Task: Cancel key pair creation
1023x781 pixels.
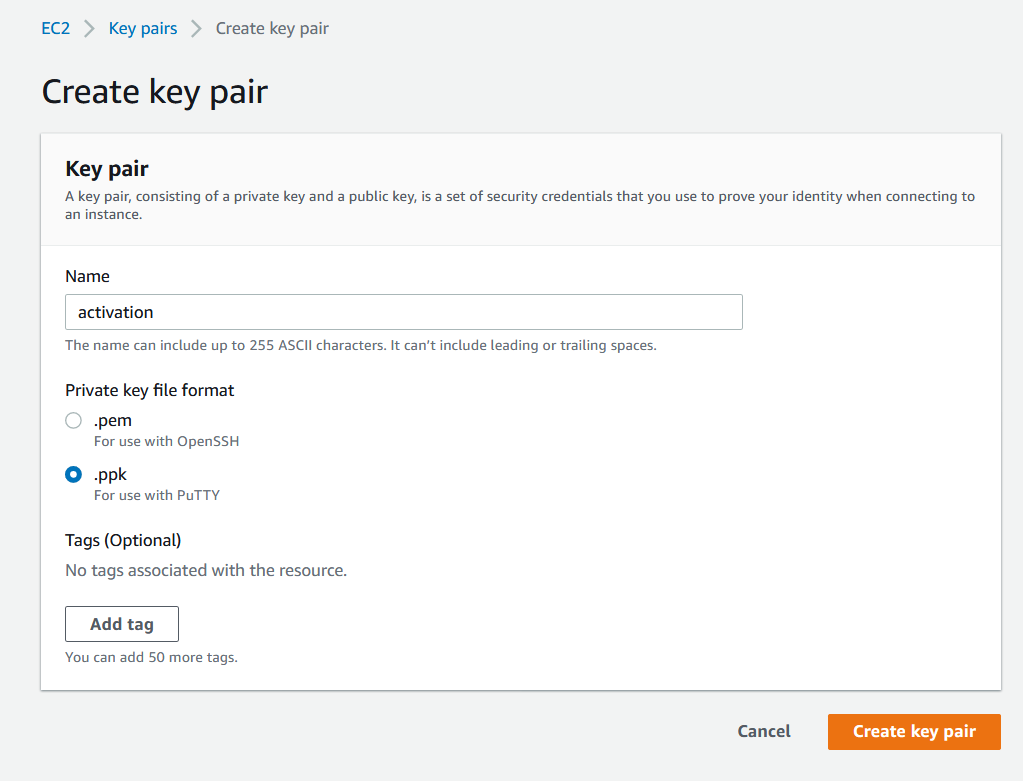Action: click(764, 731)
